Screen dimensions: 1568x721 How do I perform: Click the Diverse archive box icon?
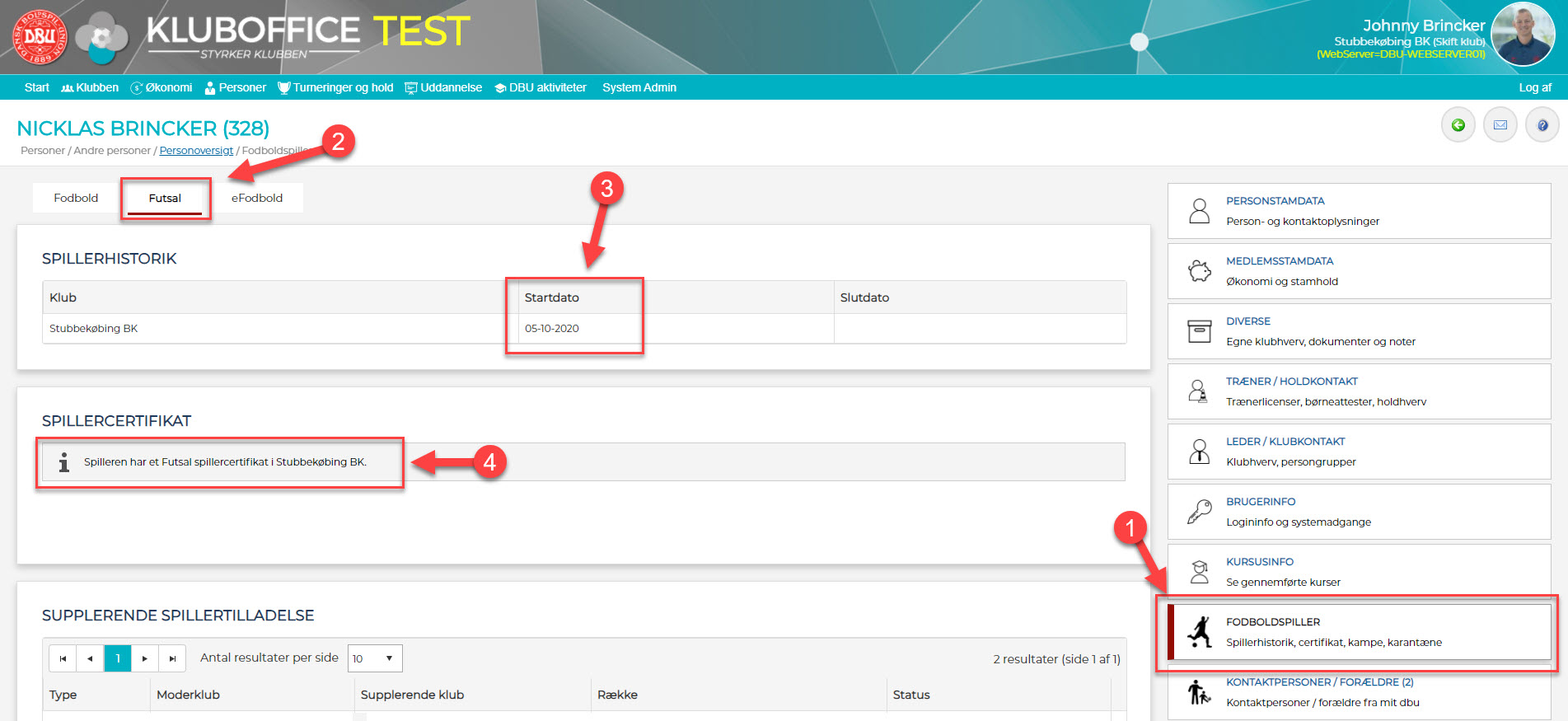point(1200,331)
